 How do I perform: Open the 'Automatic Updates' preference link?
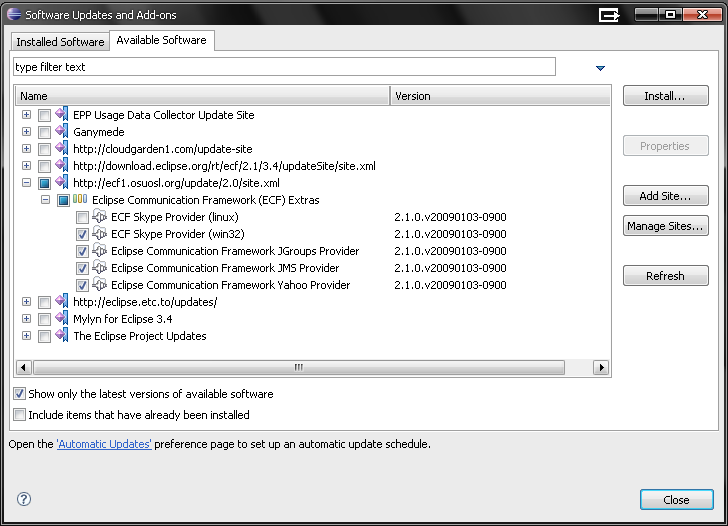[104, 444]
